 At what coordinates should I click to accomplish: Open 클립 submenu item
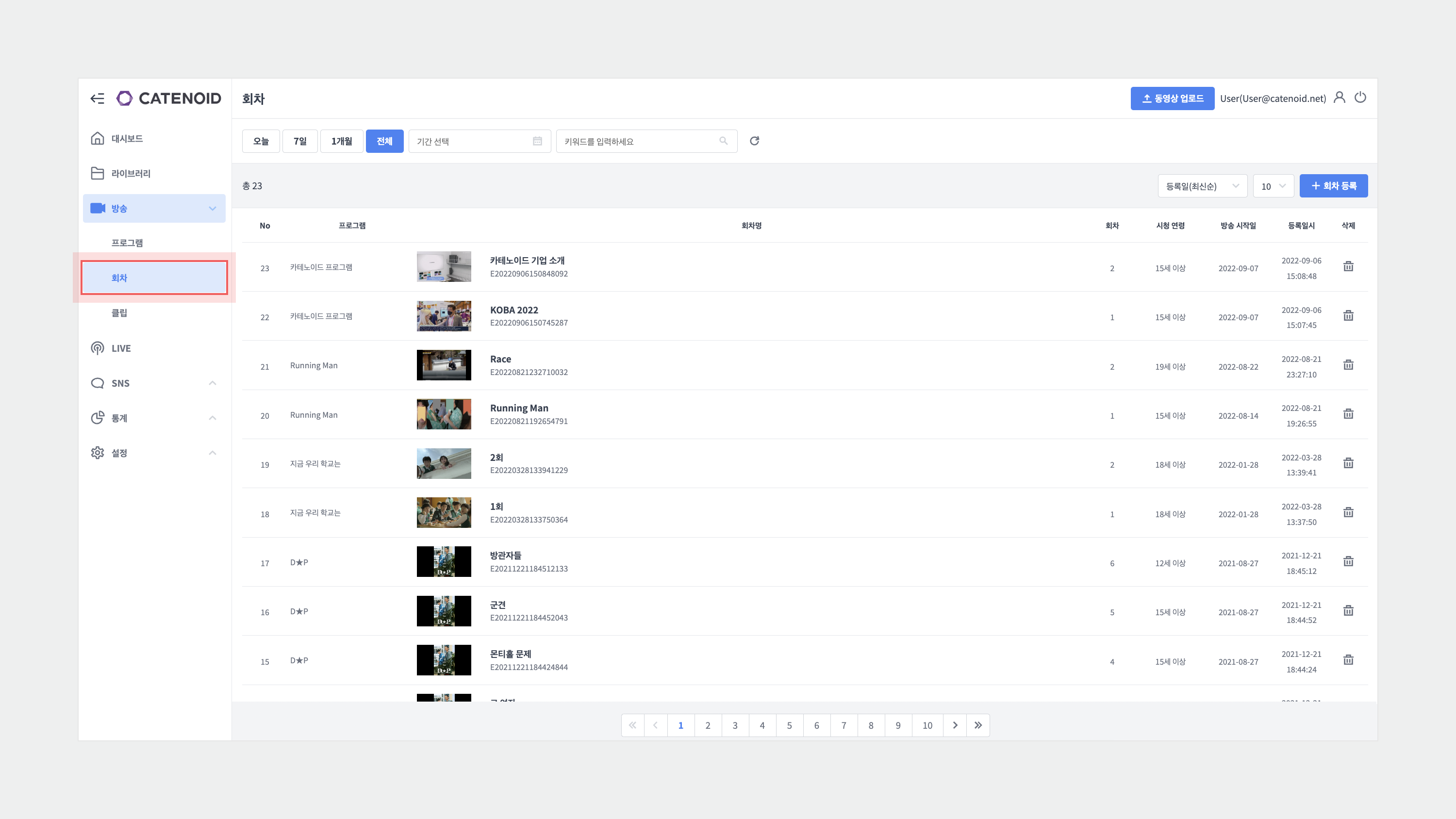119,313
